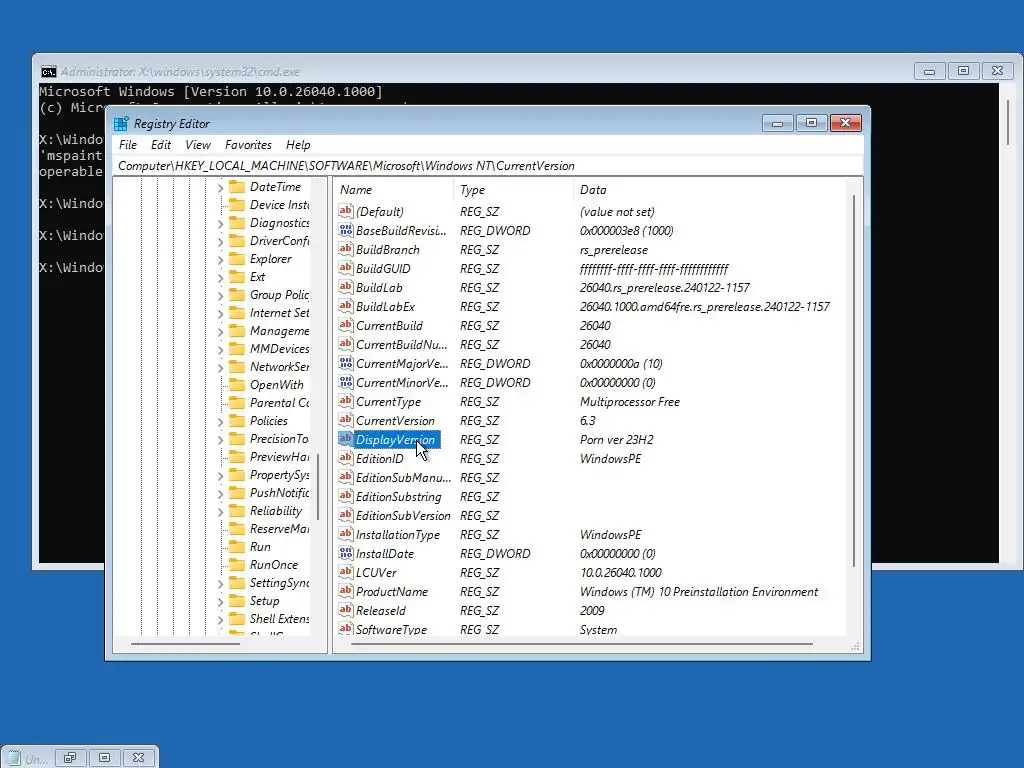Screen dimensions: 1024x768
Task: Click the Policies folder icon
Action: (237, 421)
